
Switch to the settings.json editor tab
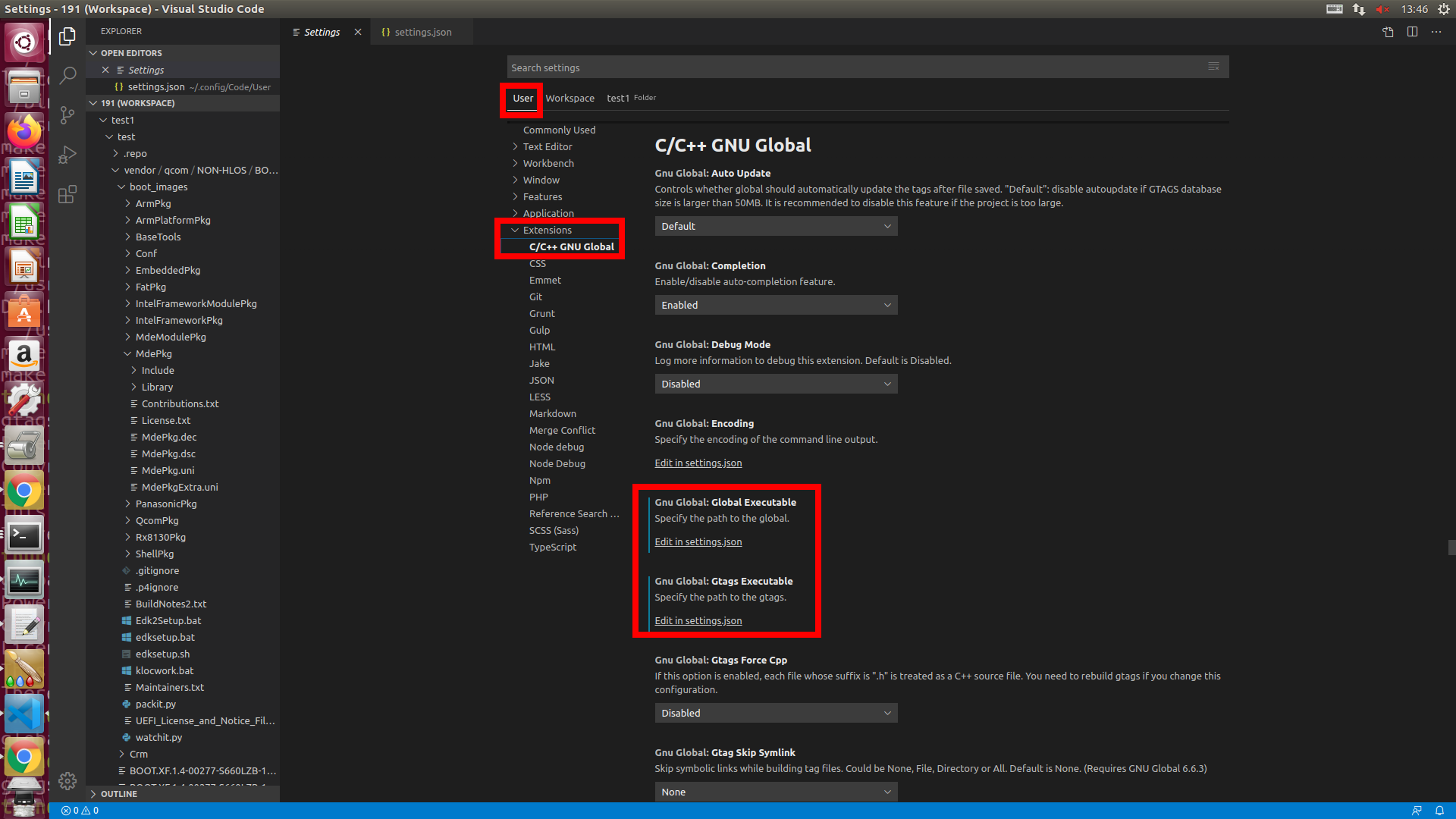(422, 32)
